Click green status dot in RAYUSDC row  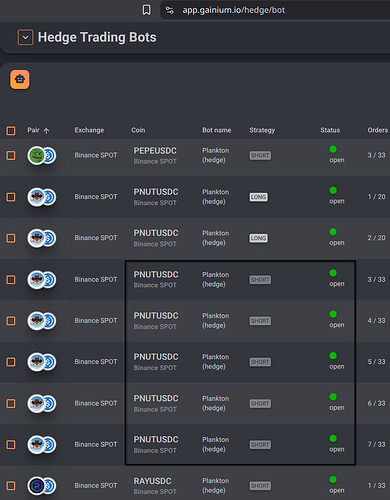[333, 479]
